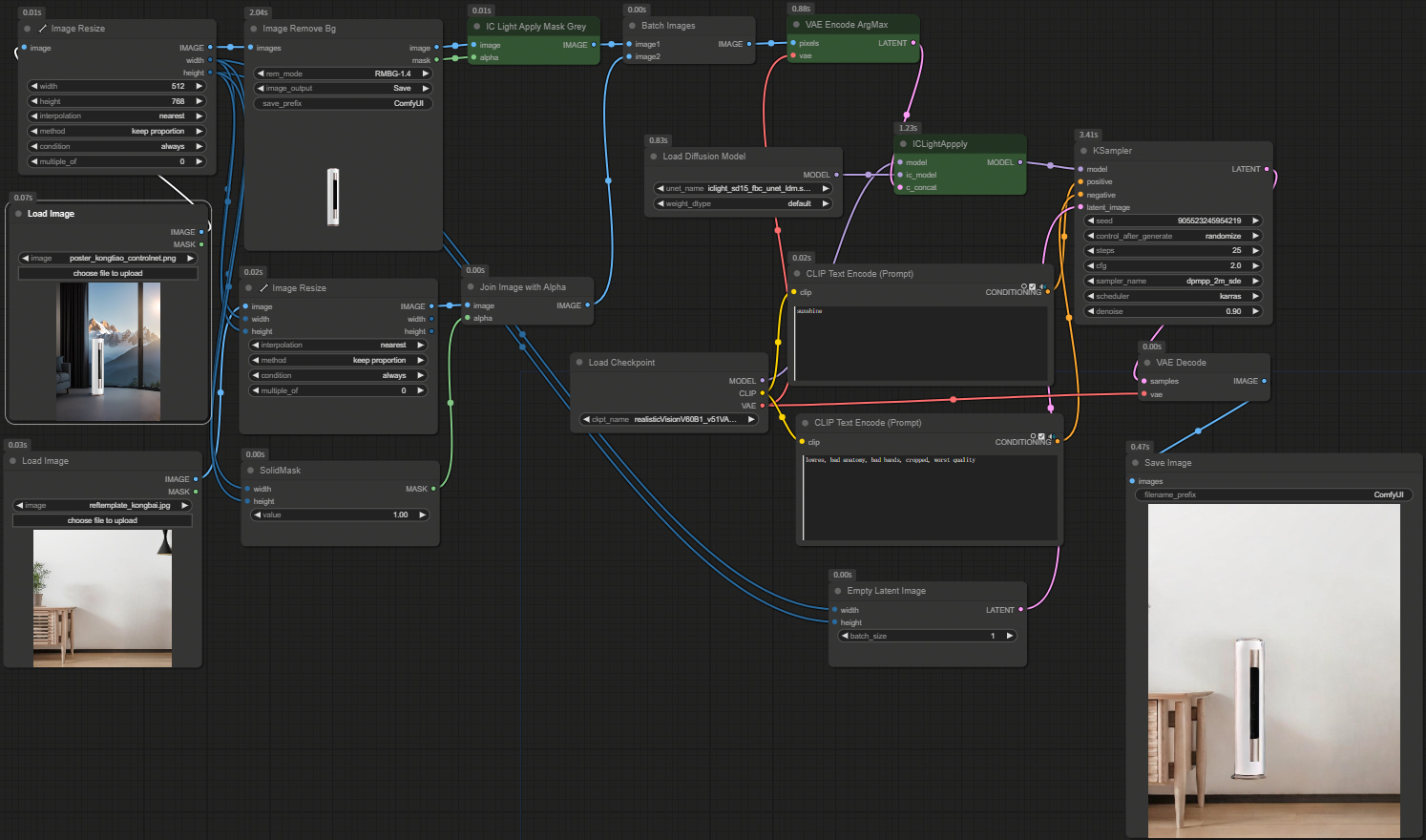Collapse the Load Diffusion Model node circle

pyautogui.click(x=653, y=156)
